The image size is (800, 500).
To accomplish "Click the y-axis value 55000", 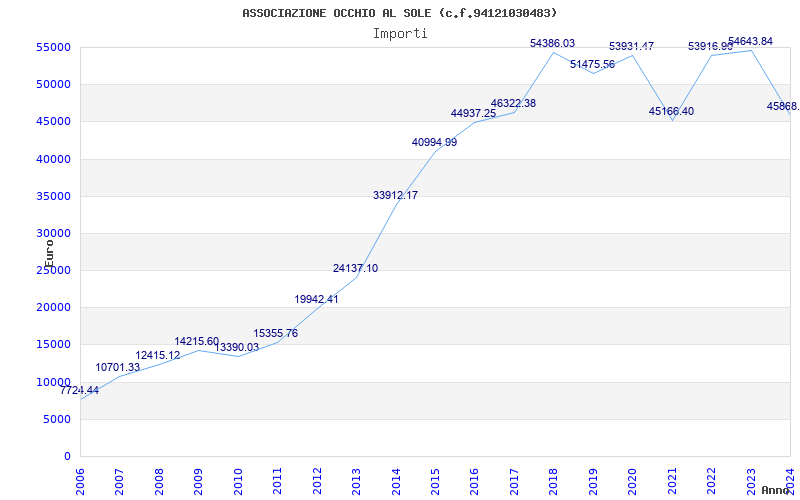I will click(x=53, y=47).
